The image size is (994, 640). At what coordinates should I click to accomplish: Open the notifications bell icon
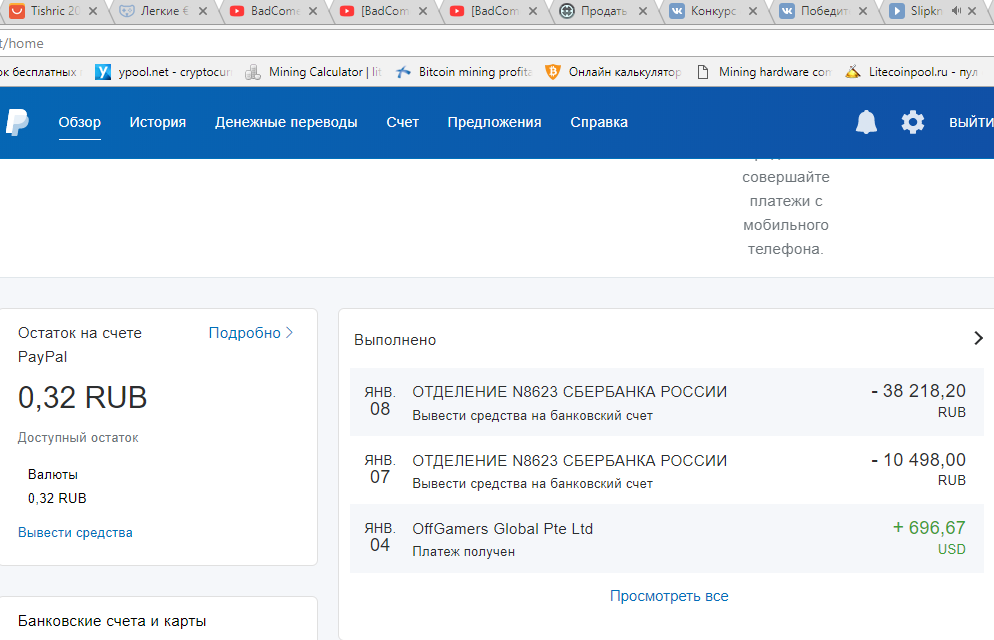click(x=866, y=122)
